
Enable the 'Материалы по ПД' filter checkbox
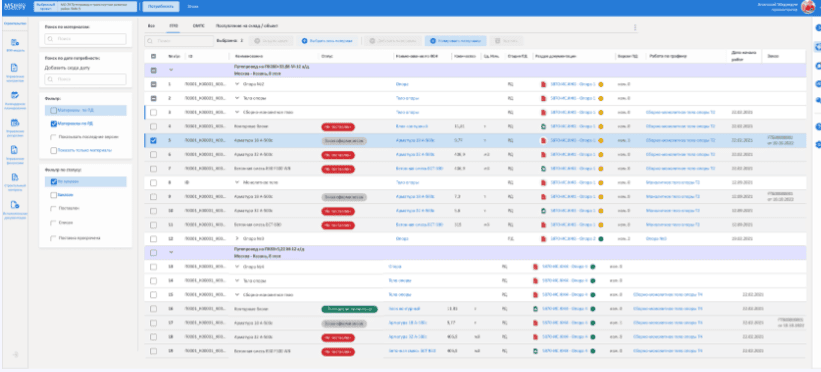pyautogui.click(x=54, y=111)
